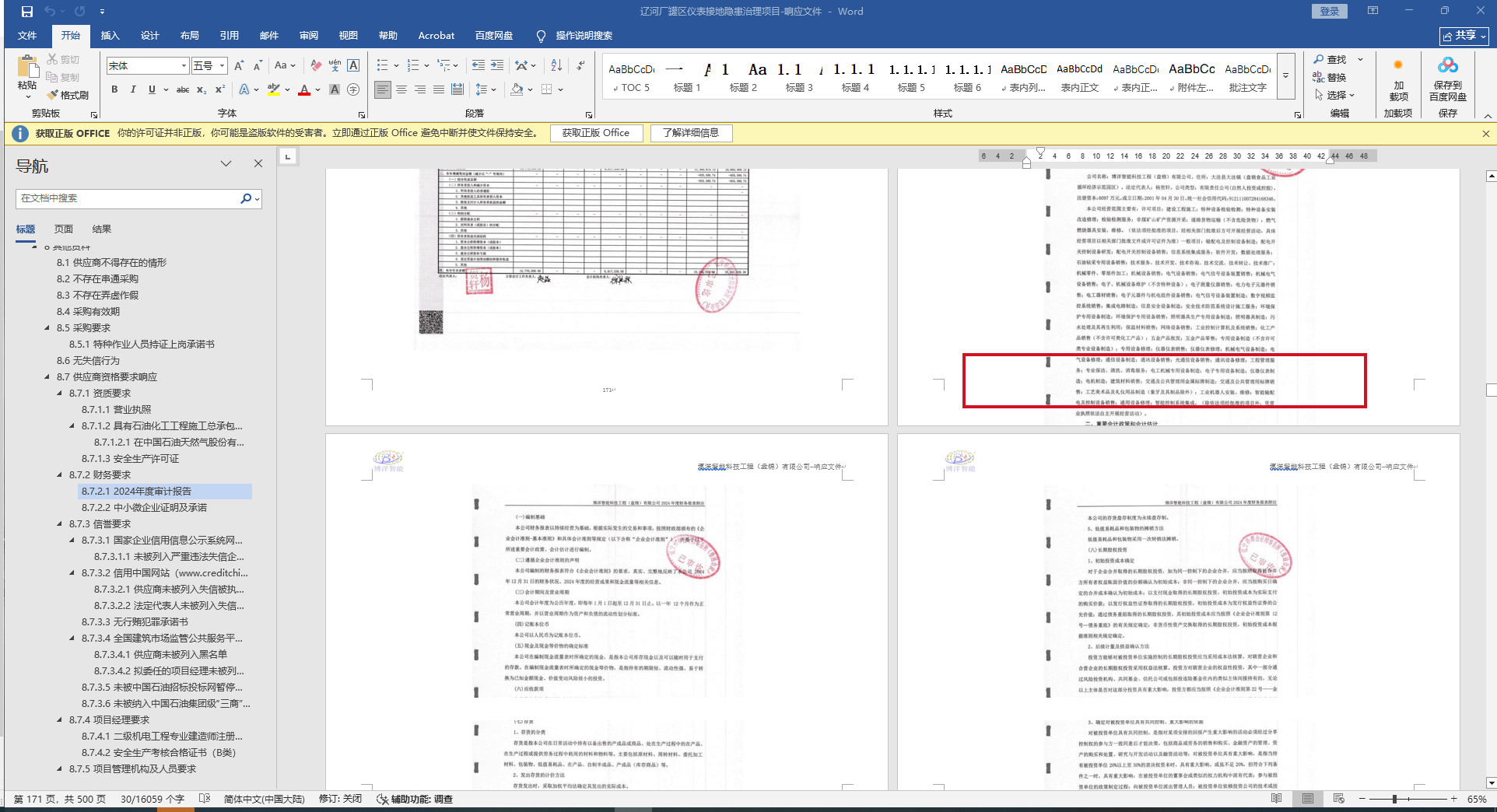Open the Select (选择) dropdown in editing group
Viewport: 1497px width, 812px height.
tap(1335, 95)
